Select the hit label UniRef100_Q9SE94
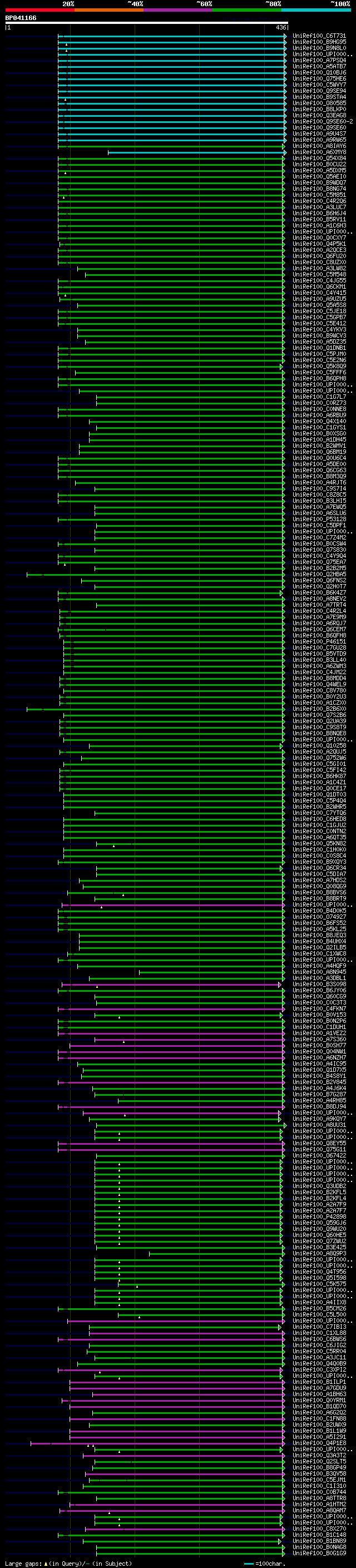The height and width of the screenshot is (1568, 356). click(x=319, y=91)
